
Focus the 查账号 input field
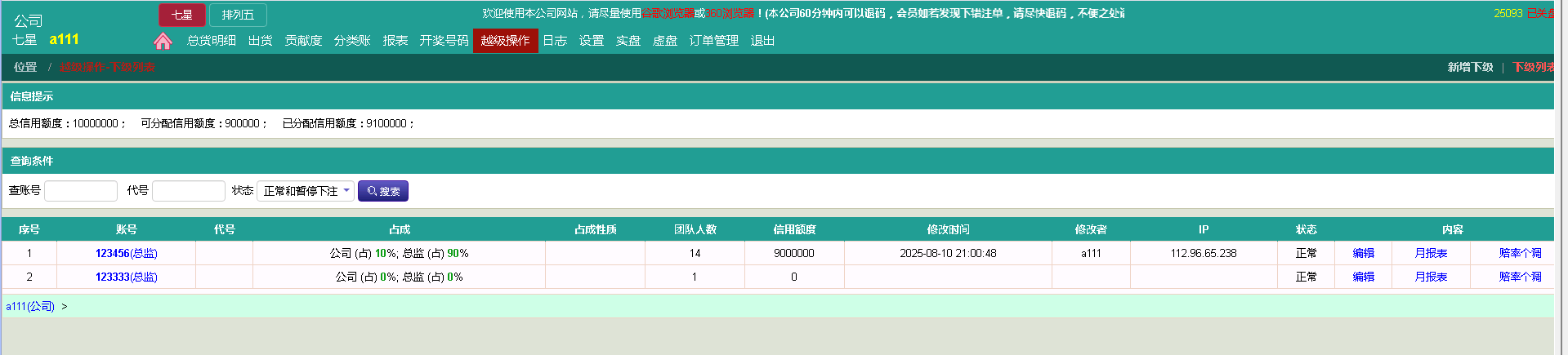tap(81, 191)
